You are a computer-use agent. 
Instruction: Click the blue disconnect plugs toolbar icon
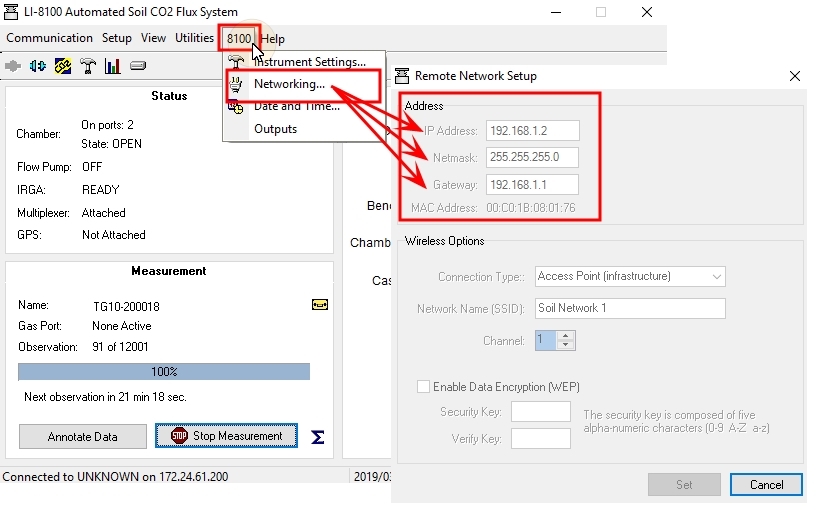pos(38,66)
